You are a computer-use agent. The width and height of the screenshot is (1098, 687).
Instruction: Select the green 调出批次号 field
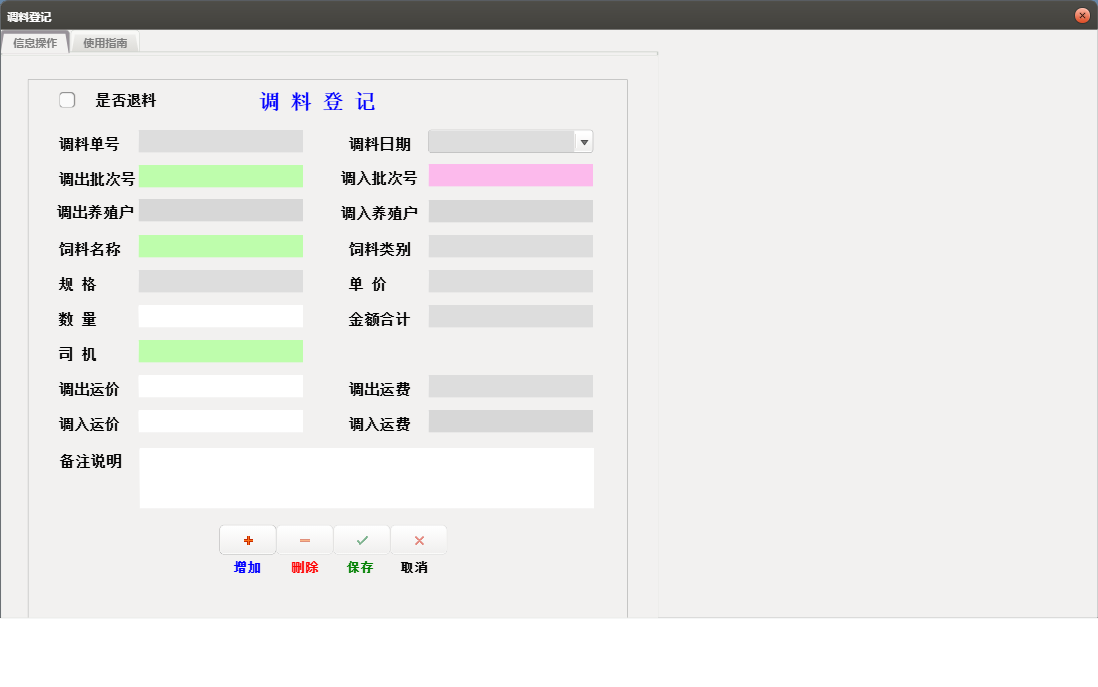pos(221,176)
